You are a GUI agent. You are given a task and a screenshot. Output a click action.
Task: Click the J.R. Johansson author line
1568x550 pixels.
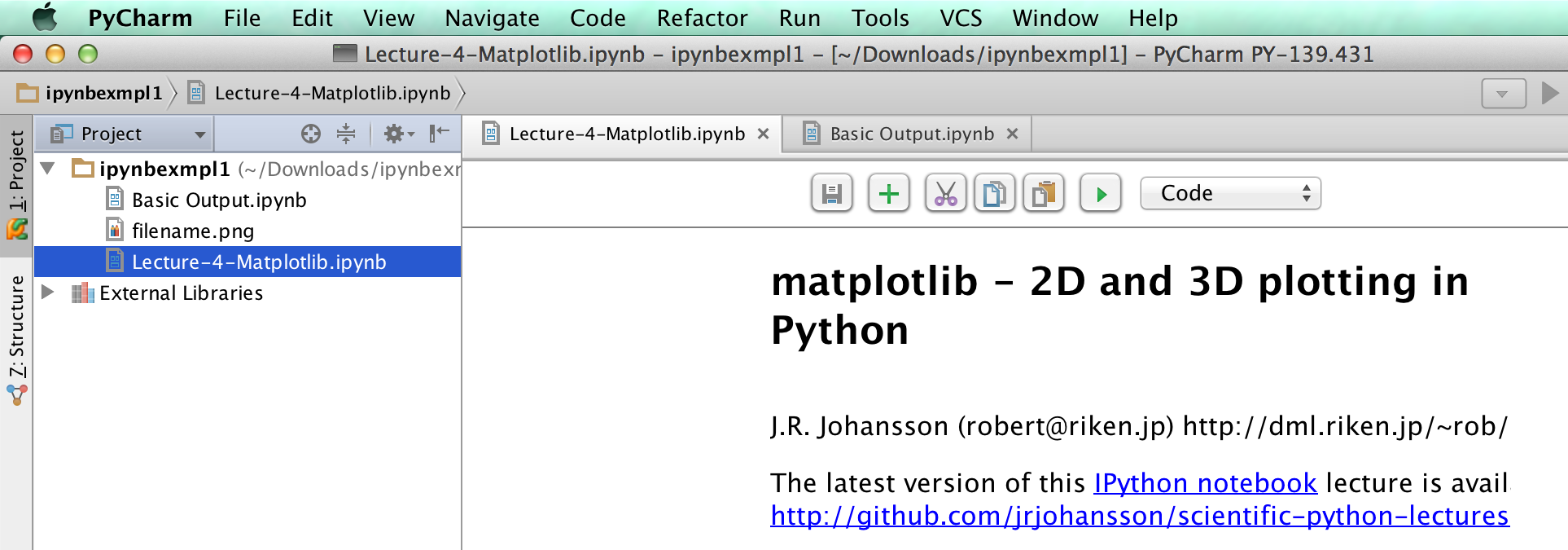coord(1139,426)
